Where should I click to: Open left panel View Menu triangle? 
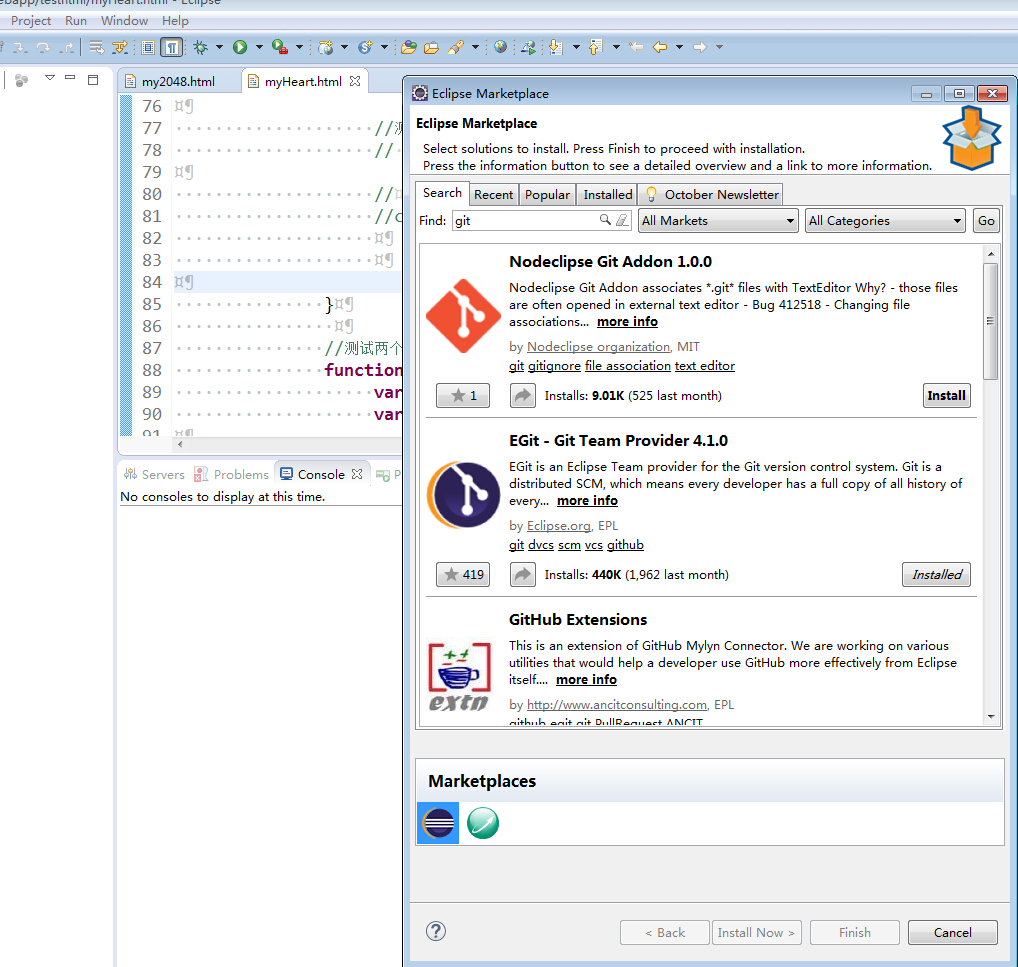click(50, 78)
